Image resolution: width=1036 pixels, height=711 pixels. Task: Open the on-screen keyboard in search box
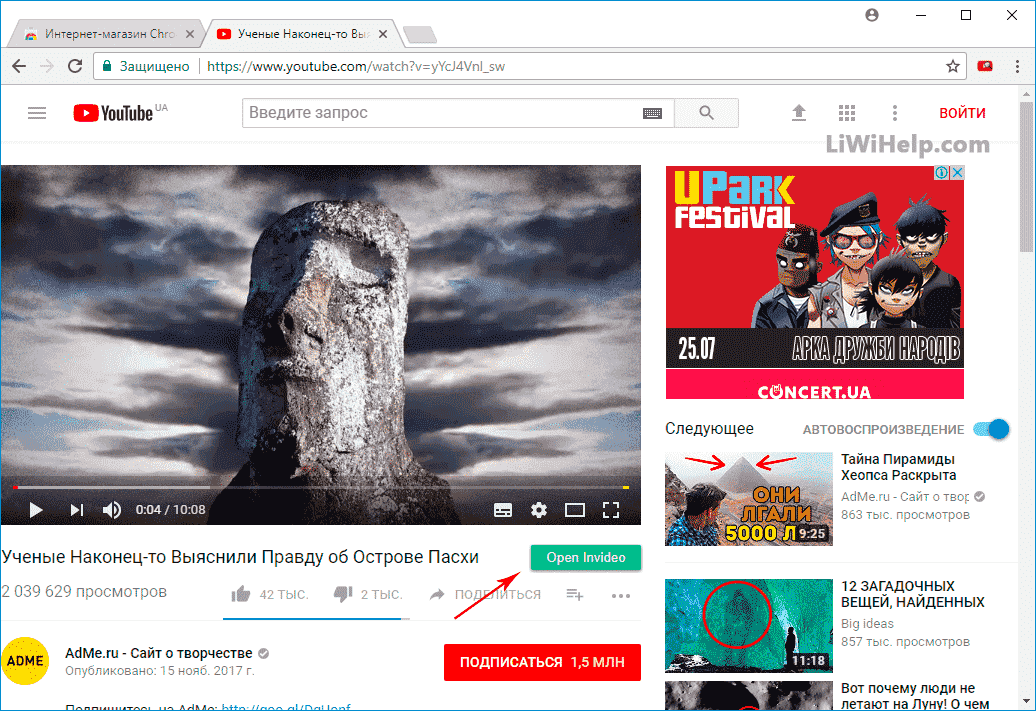point(652,113)
